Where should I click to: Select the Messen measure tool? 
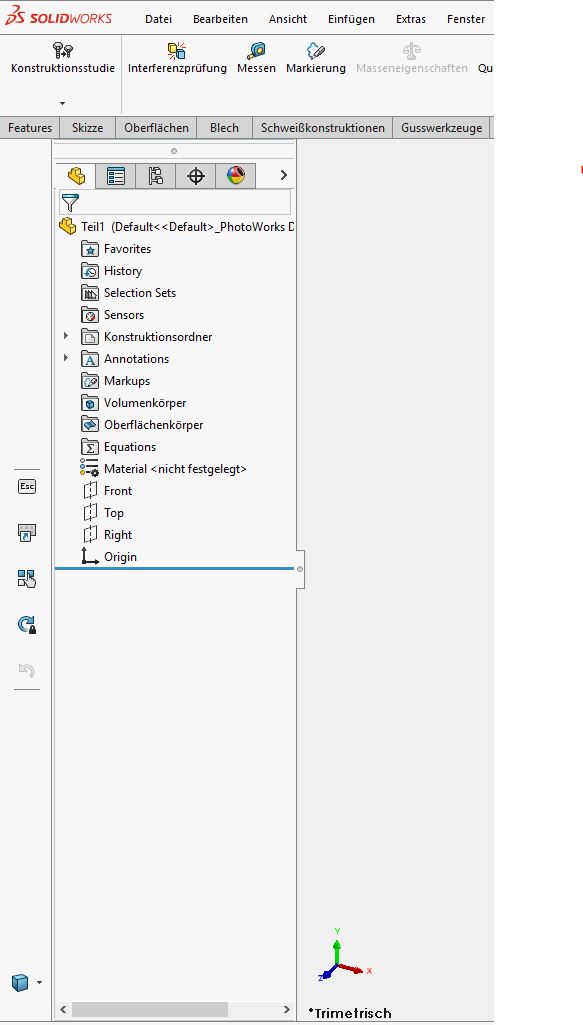point(256,58)
